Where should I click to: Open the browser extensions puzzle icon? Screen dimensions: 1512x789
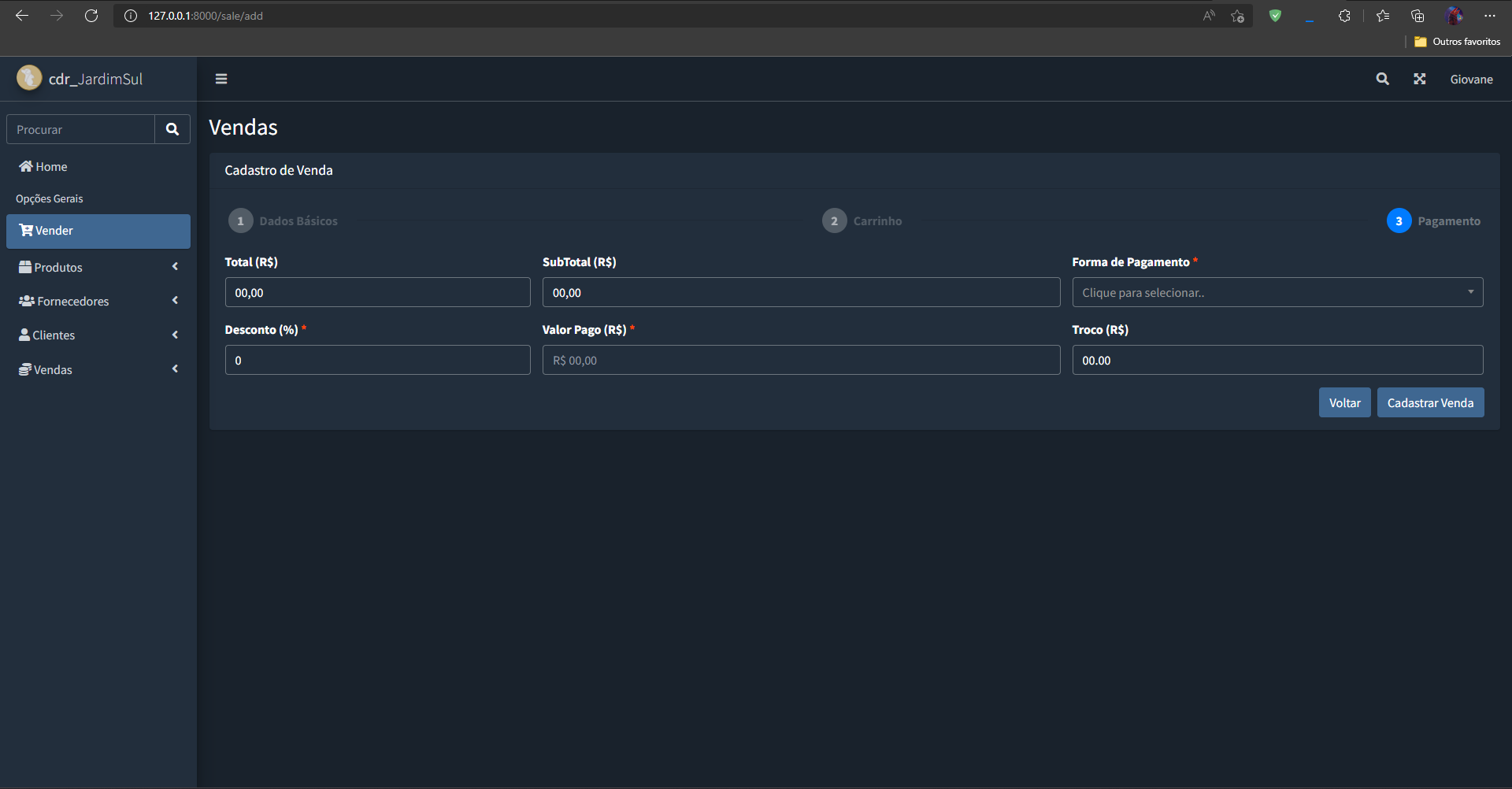coord(1344,16)
